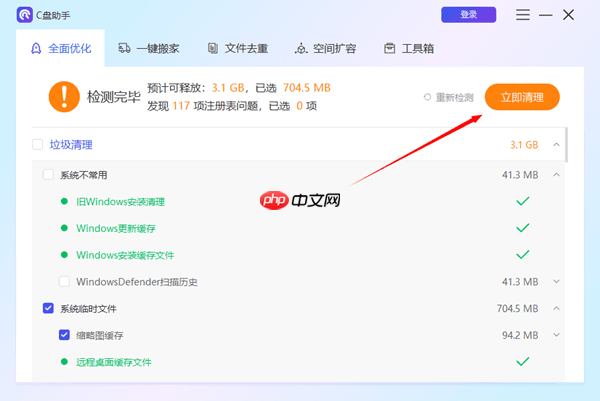Click the 117 registry issues count
This screenshot has height=401, width=600.
click(181, 106)
